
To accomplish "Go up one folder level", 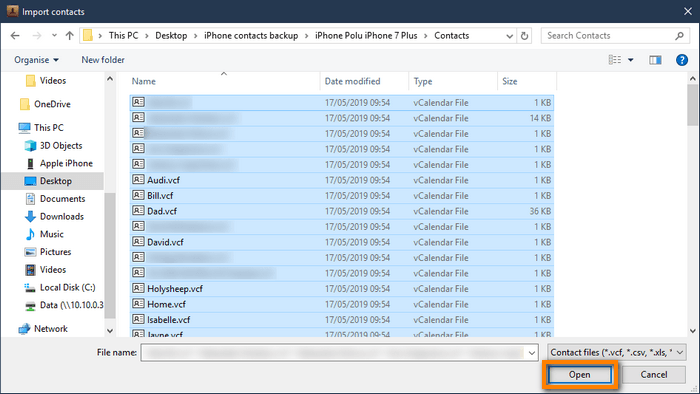I will (x=69, y=36).
